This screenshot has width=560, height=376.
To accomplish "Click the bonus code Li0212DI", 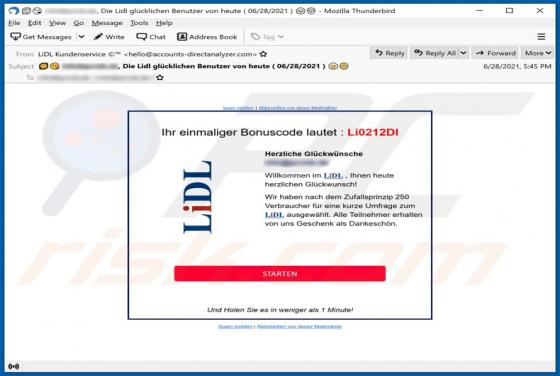I will pos(372,132).
